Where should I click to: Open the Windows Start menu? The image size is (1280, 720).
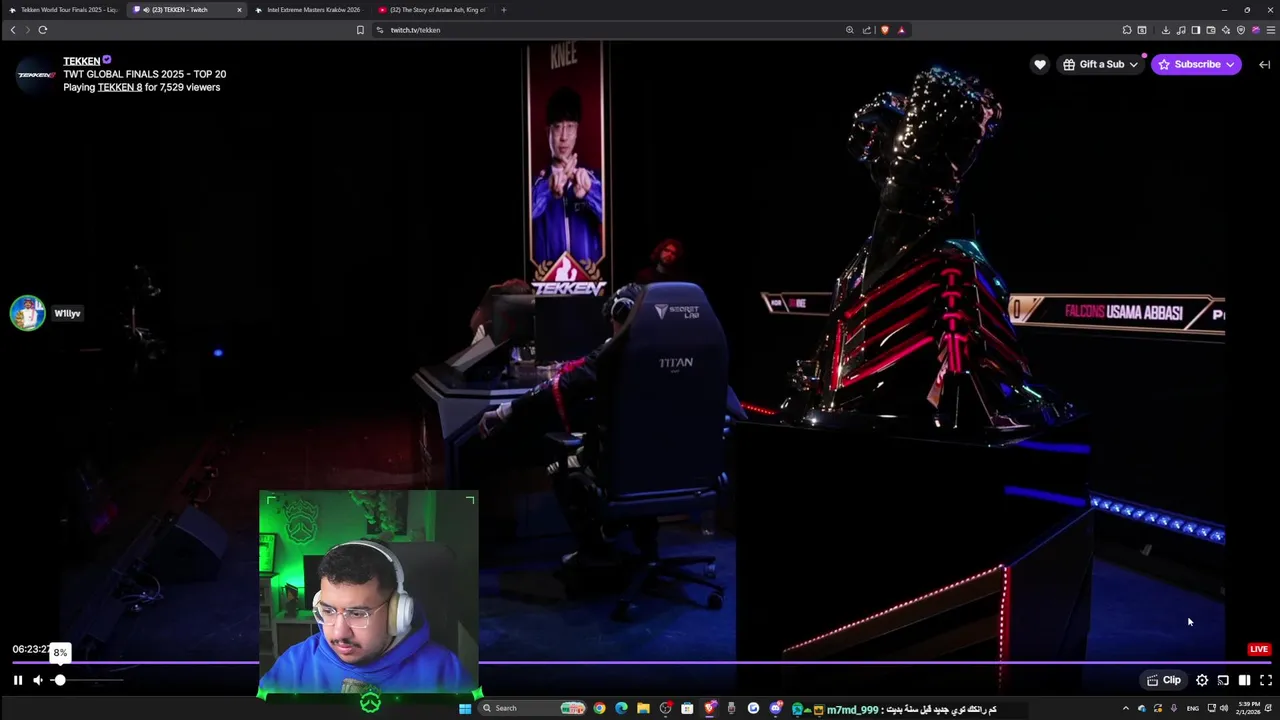465,708
